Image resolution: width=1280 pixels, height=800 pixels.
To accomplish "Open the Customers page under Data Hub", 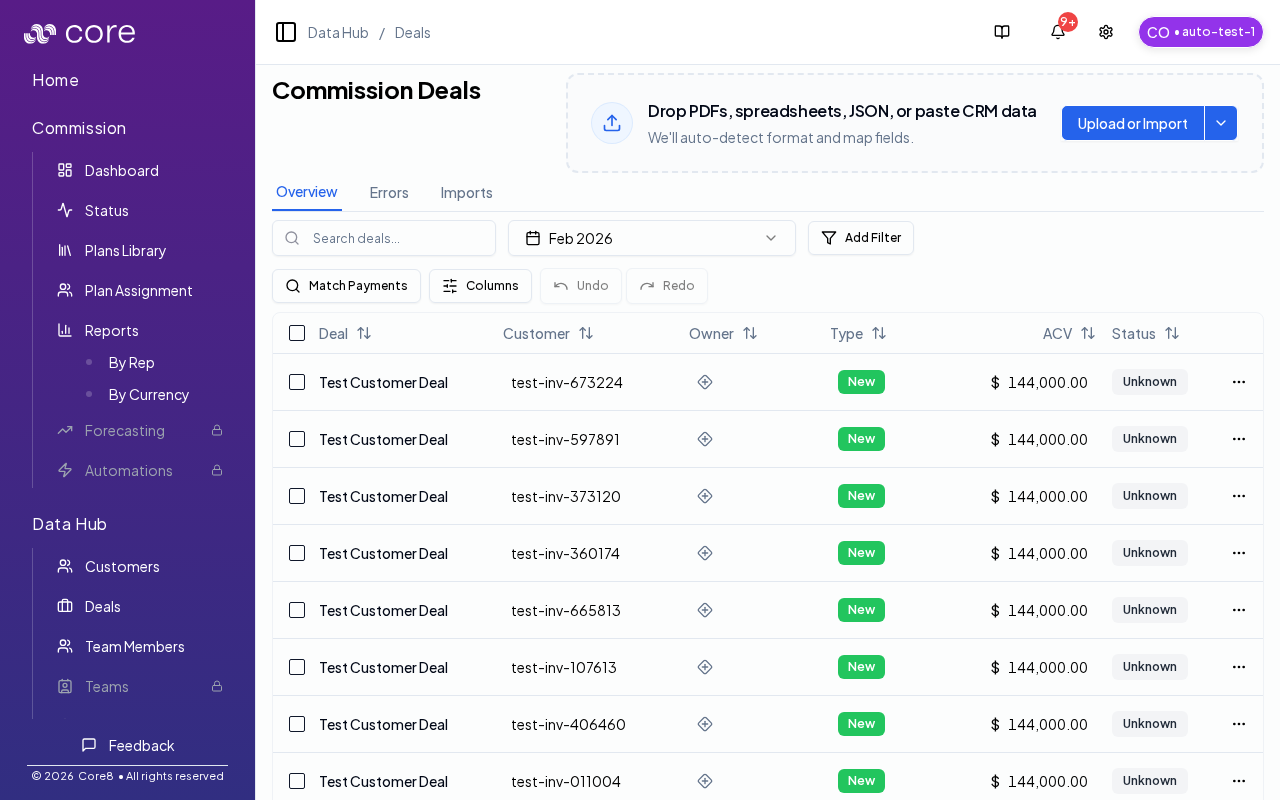I will tap(122, 566).
